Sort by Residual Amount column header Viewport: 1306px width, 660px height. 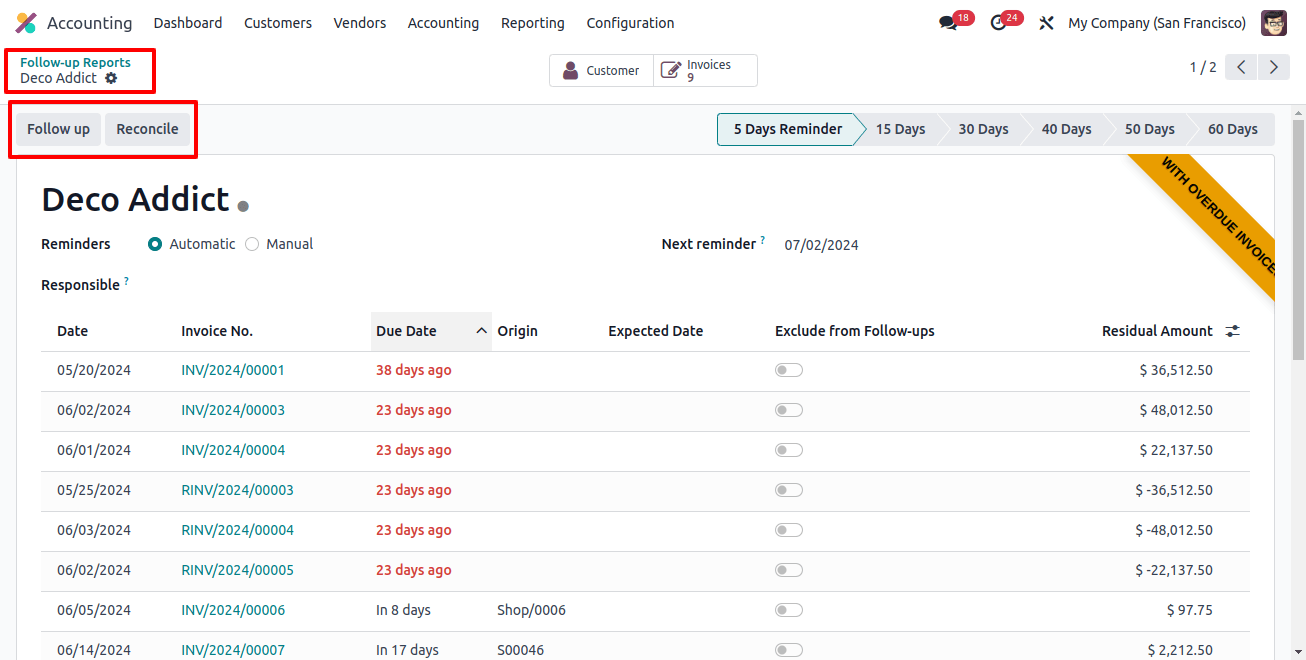click(x=1157, y=331)
